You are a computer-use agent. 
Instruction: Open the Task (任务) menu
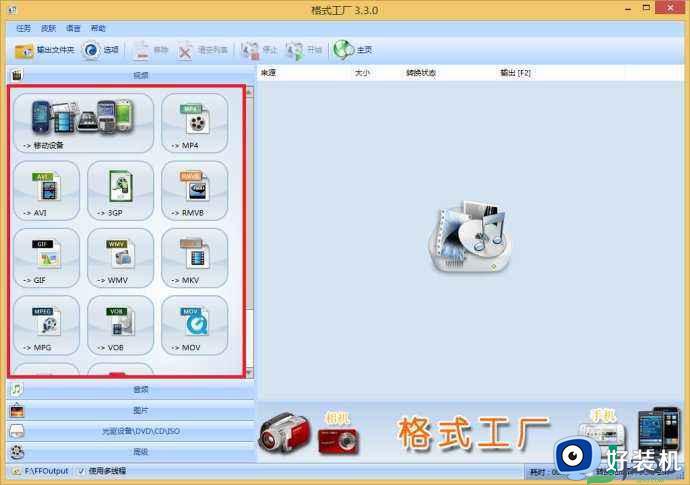[x=23, y=28]
